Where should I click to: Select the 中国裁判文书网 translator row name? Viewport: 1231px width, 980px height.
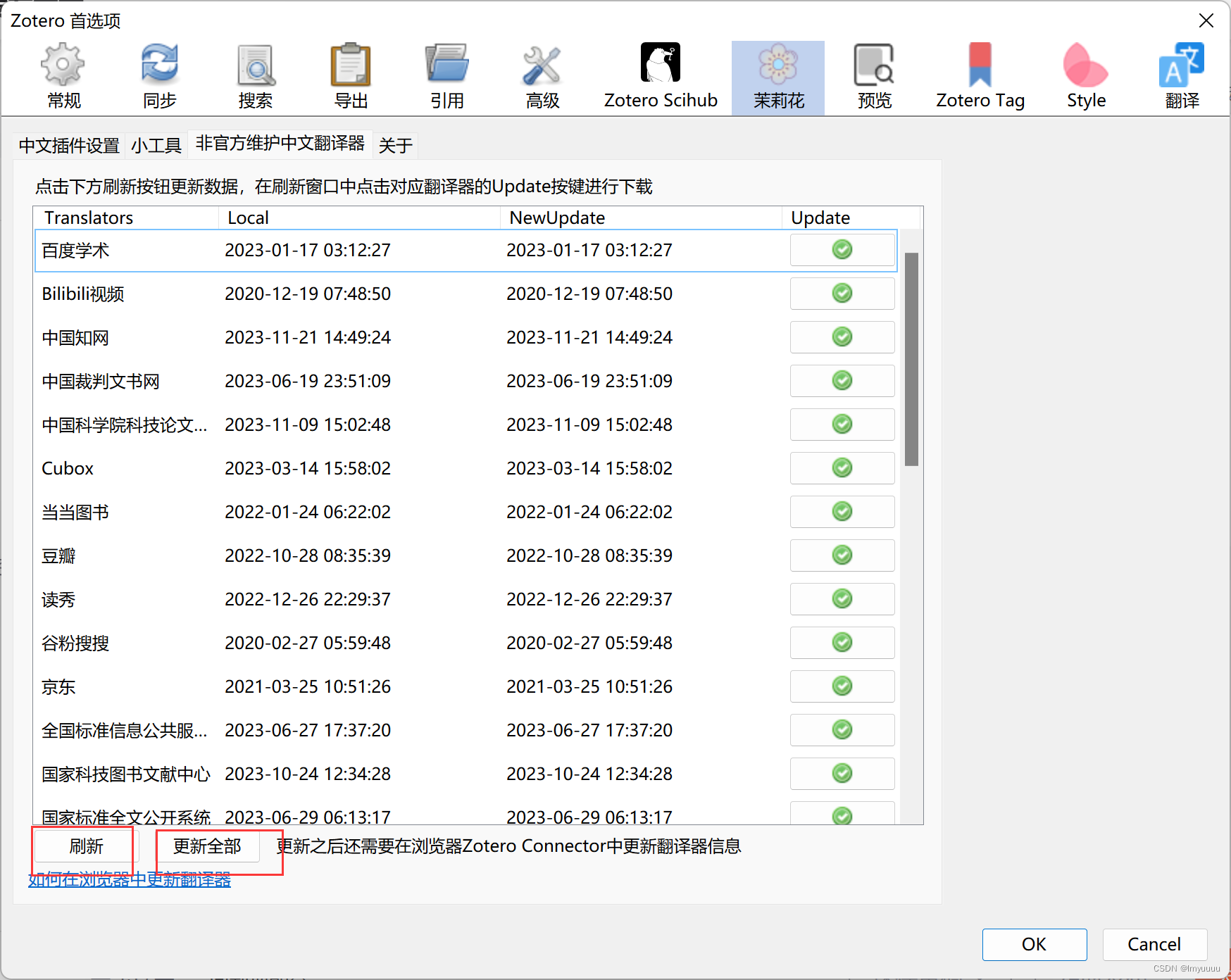(101, 382)
